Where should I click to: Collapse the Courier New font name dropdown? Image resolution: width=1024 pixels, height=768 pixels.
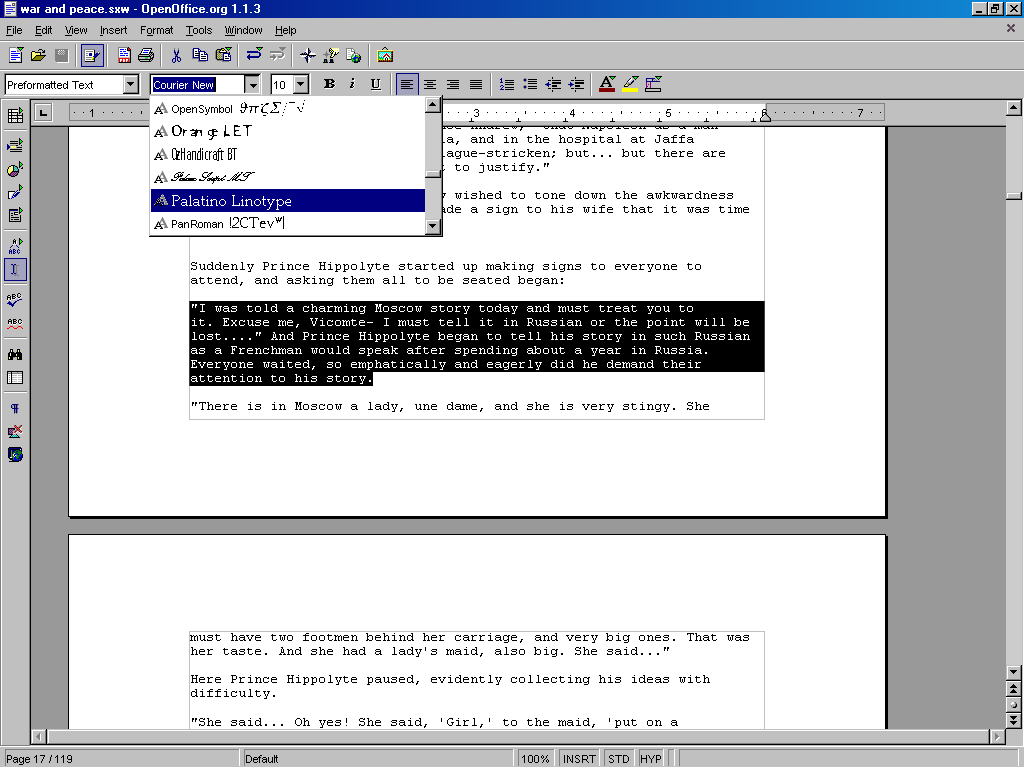252,85
